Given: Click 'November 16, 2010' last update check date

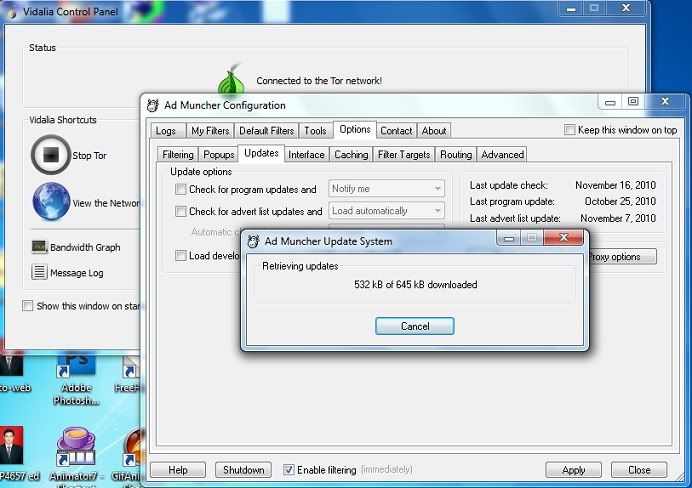Looking at the screenshot, I should click(615, 185).
